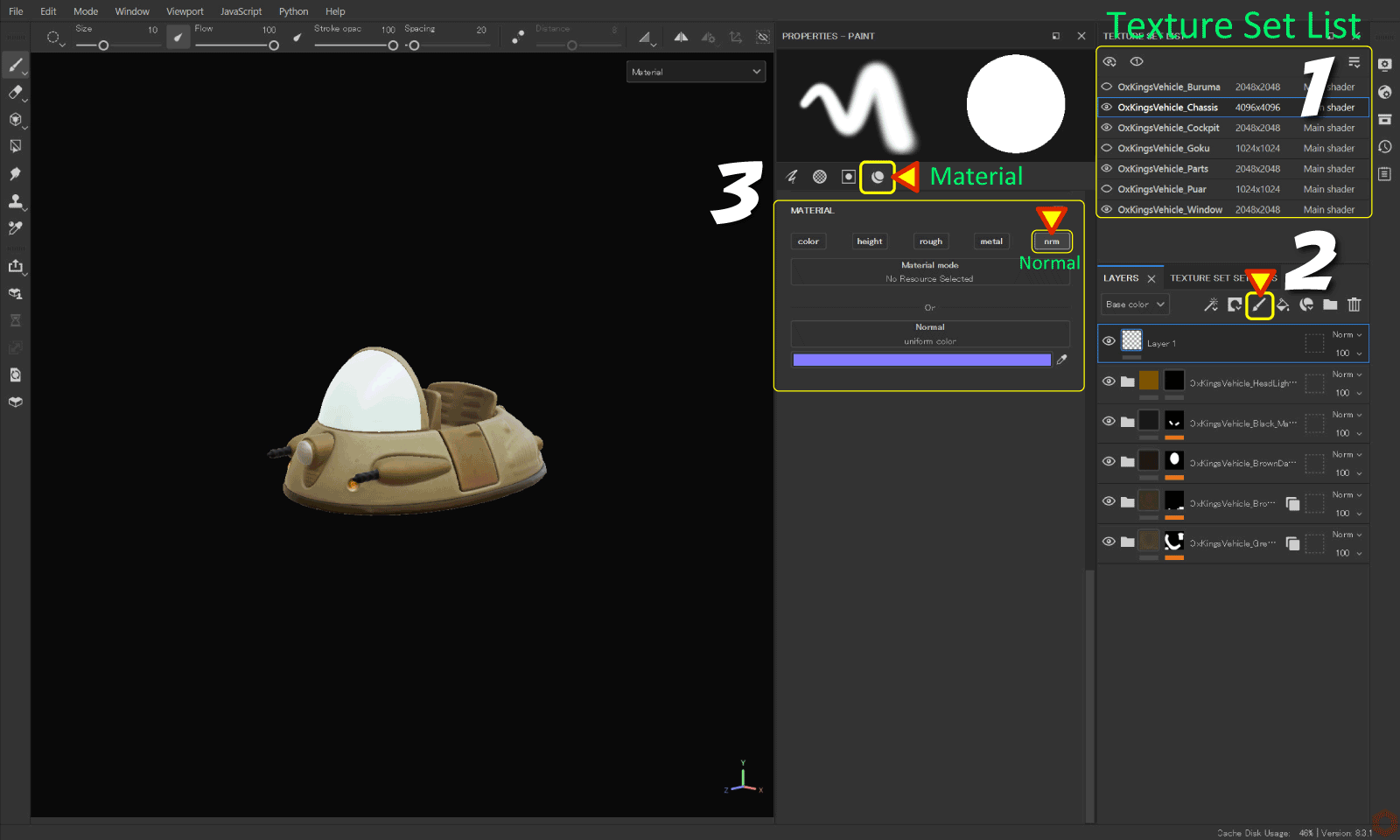1400x840 pixels.
Task: Add a paint layer brush icon
Action: (x=1259, y=304)
